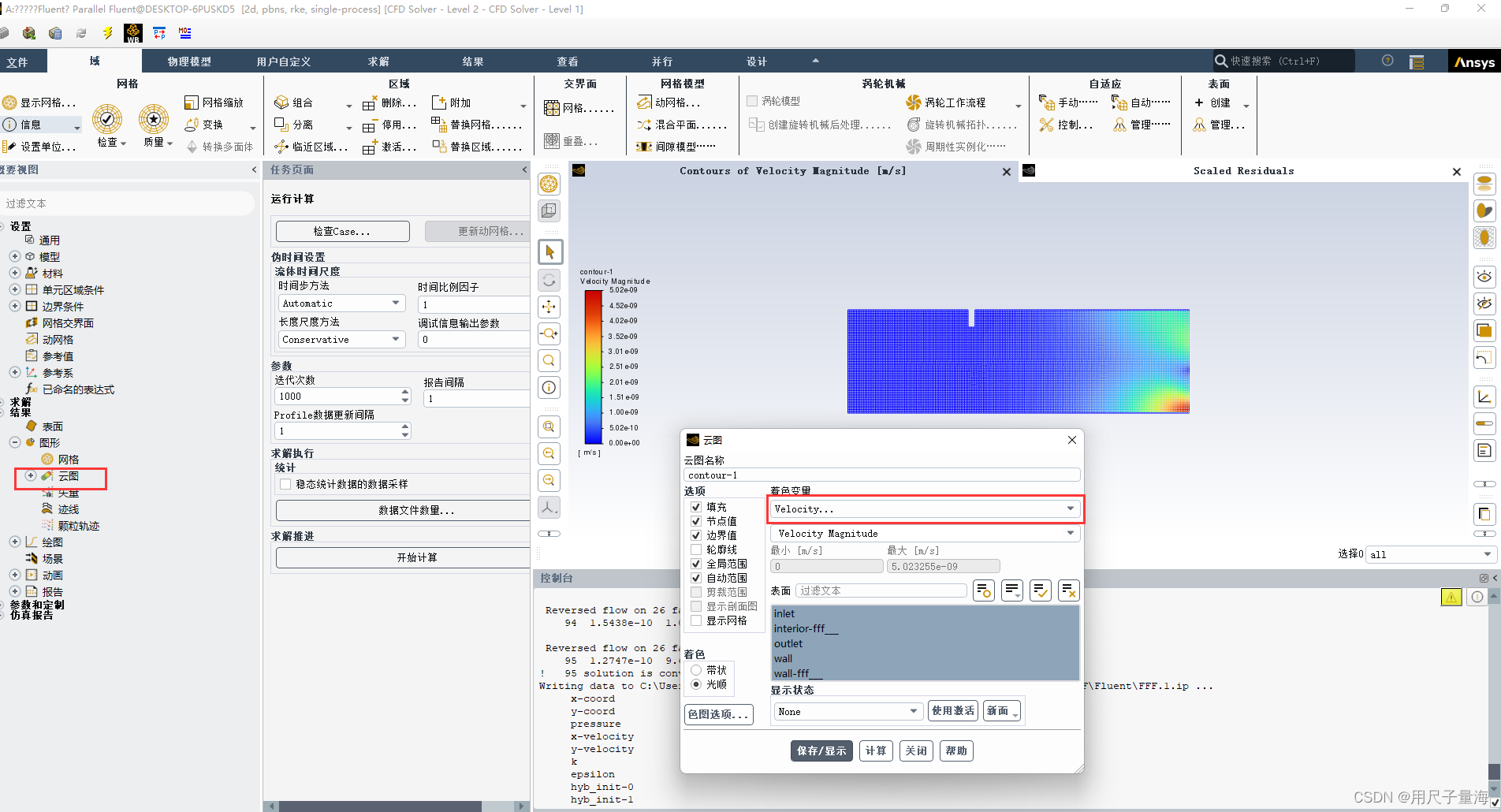
Task: Enable data sampling for steady statistics checkbox
Action: [x=285, y=484]
